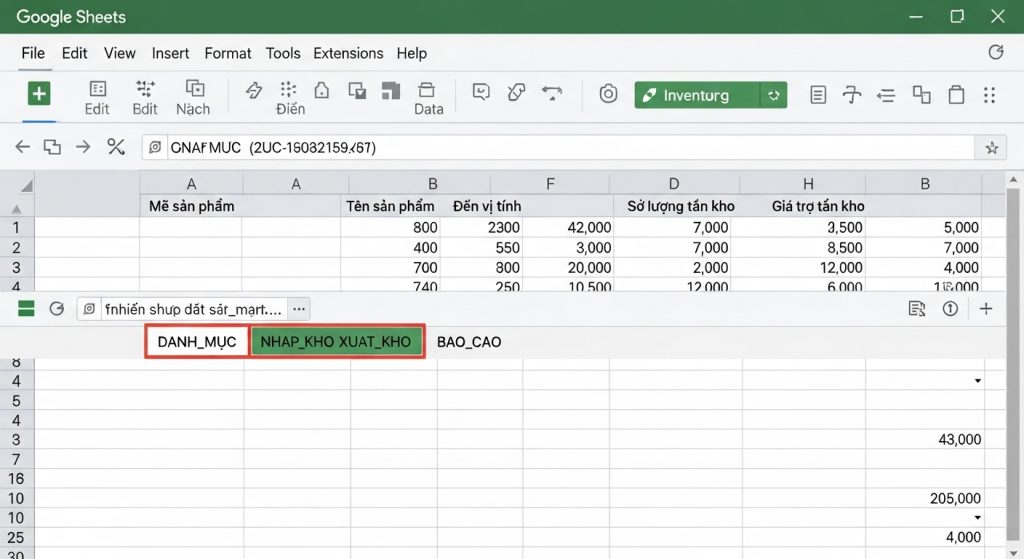This screenshot has height=559, width=1024.
Task: Open the dropdown arrow in lower row 4
Action: click(978, 381)
